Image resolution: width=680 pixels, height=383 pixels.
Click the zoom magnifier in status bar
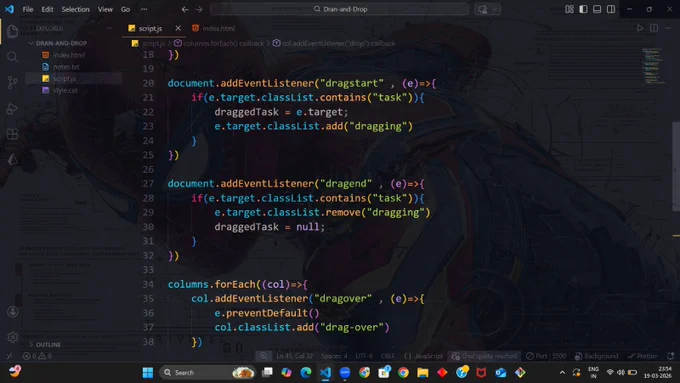(263, 356)
